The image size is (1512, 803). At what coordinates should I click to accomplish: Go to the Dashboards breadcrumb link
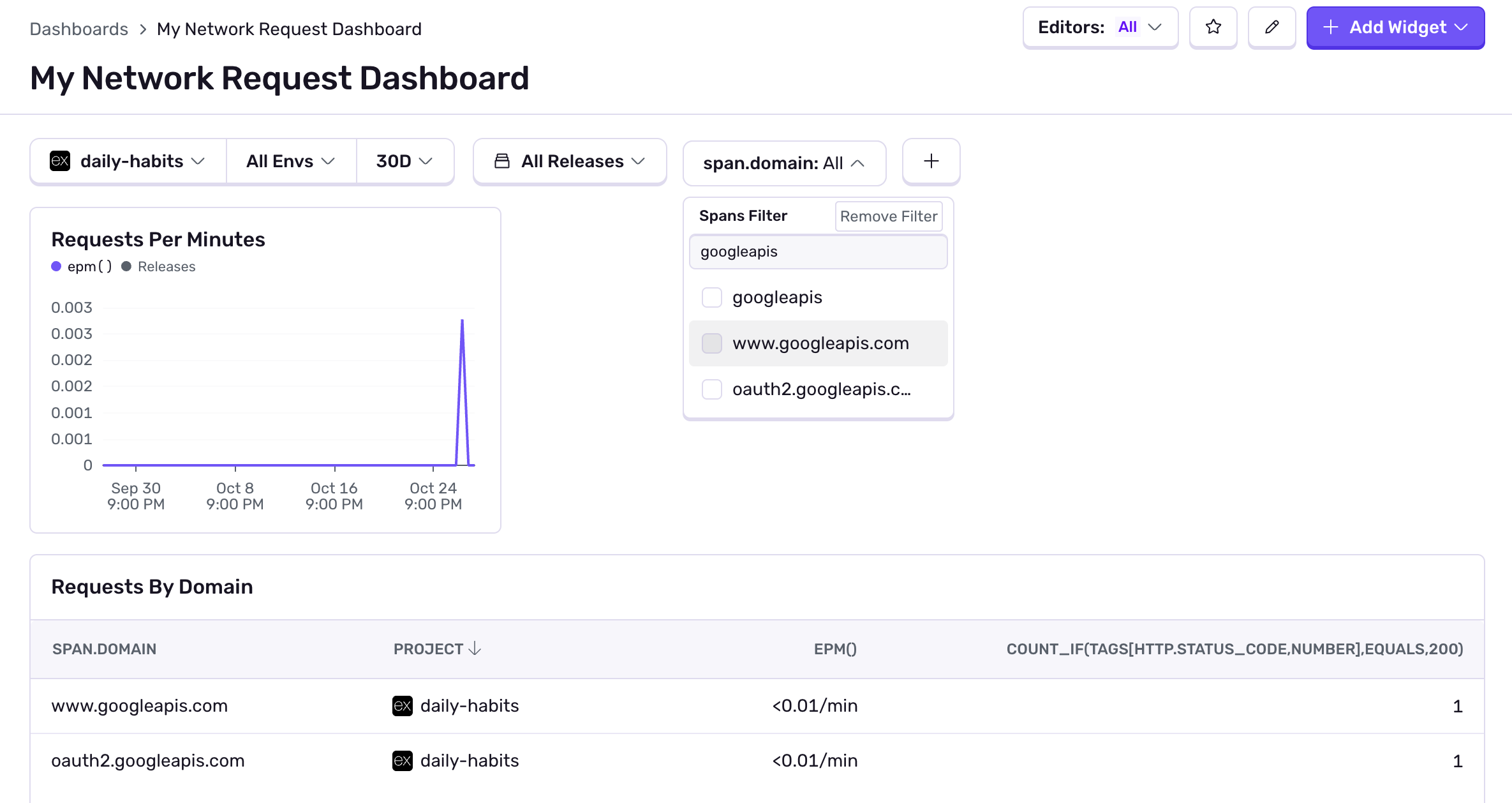click(79, 29)
